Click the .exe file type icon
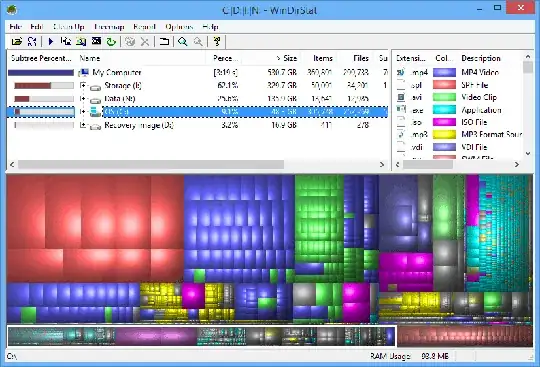The image size is (540, 367). point(401,109)
